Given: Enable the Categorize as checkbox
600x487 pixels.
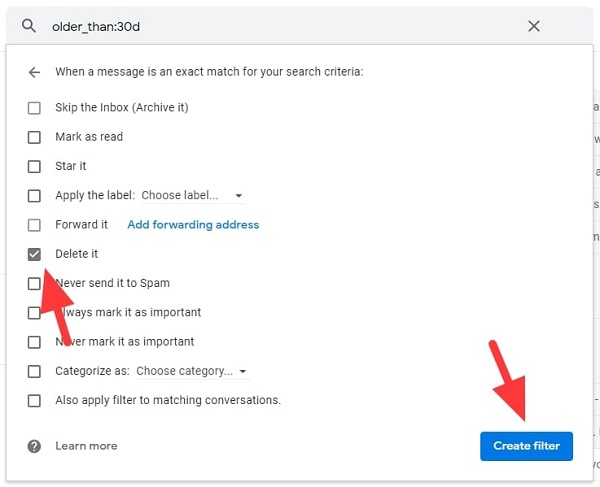Looking at the screenshot, I should click(x=35, y=371).
